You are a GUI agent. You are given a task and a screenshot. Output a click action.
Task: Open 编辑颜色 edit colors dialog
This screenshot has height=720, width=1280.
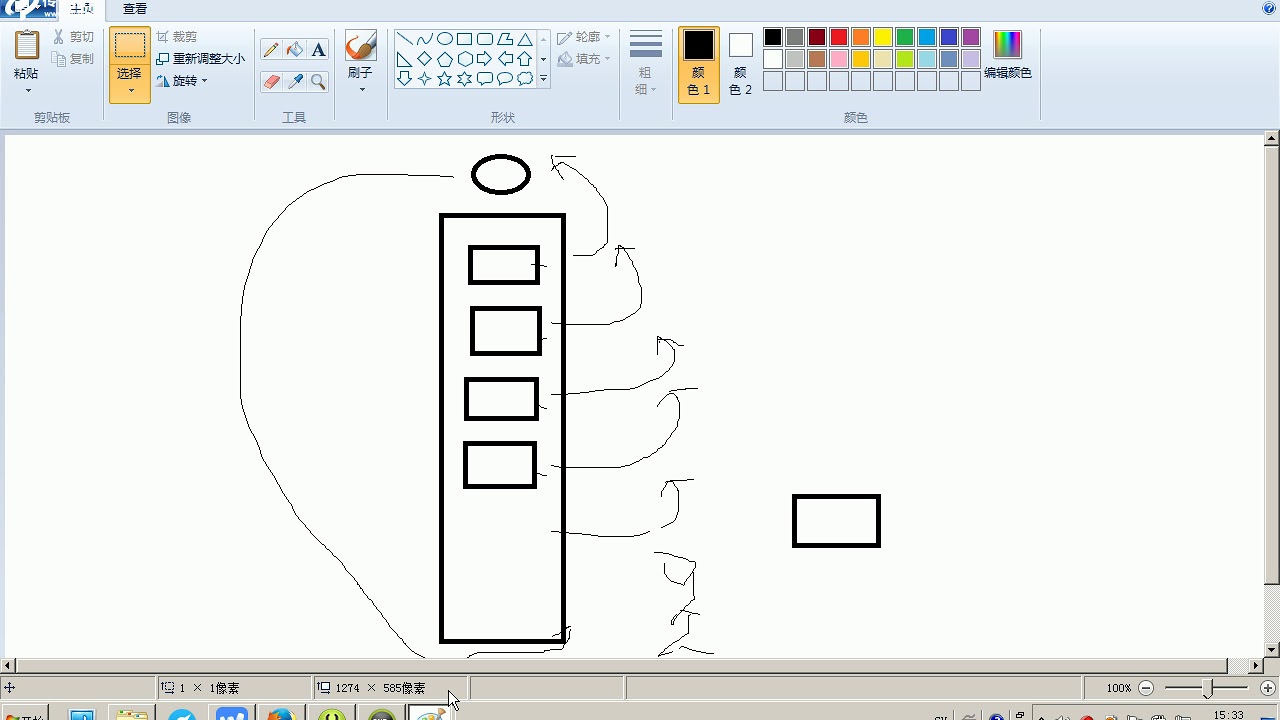[1008, 55]
